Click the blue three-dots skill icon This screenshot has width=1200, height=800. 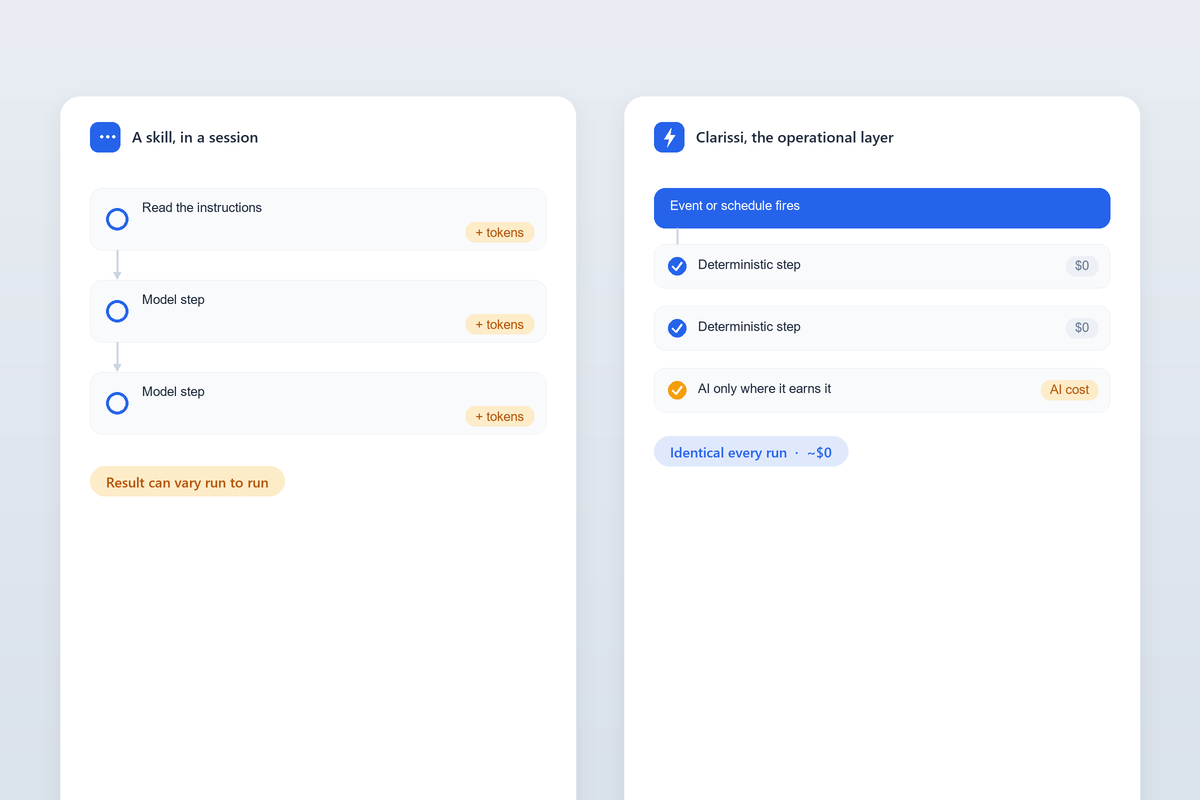pos(105,137)
